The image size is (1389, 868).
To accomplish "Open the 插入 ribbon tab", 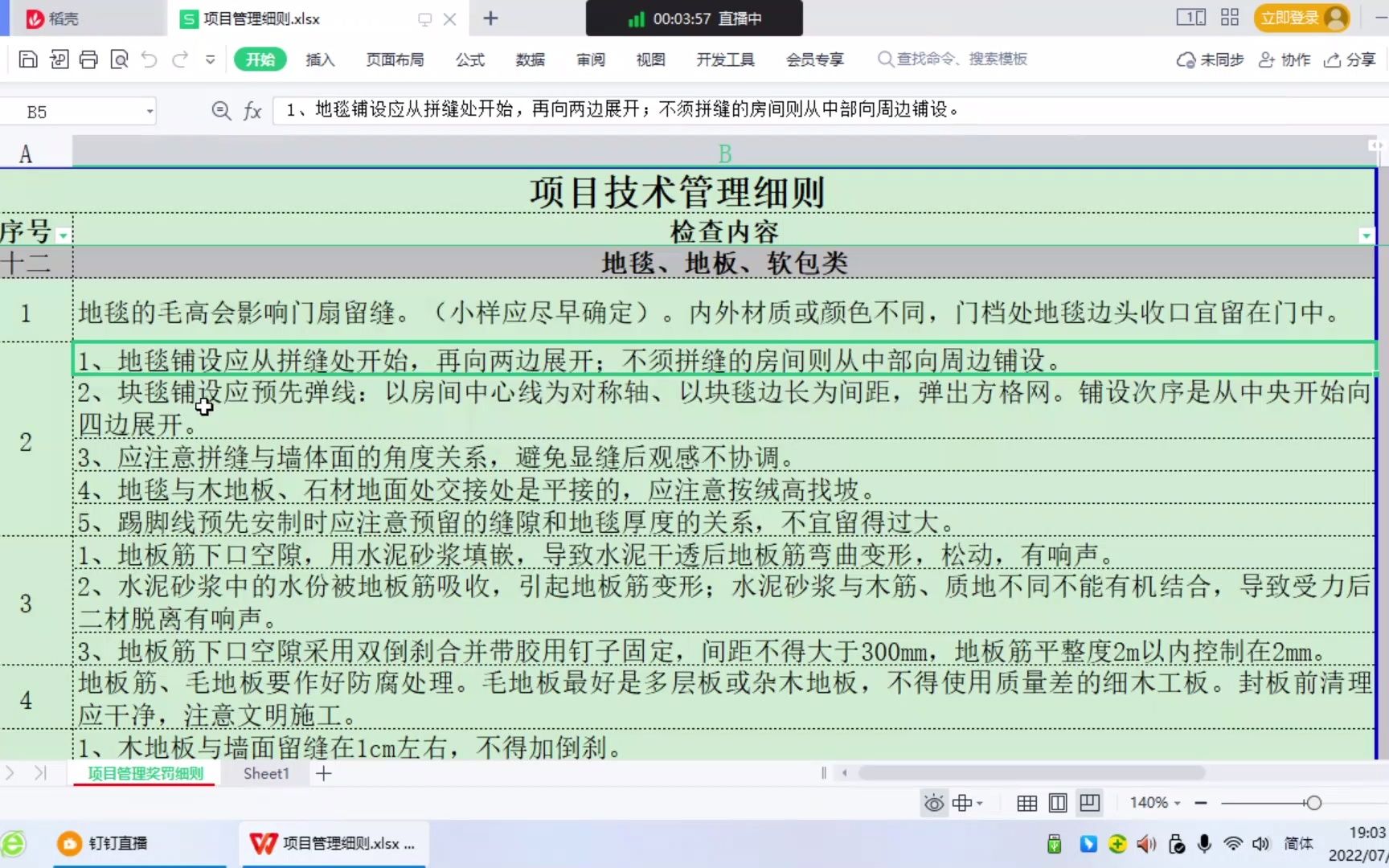I will (x=320, y=59).
